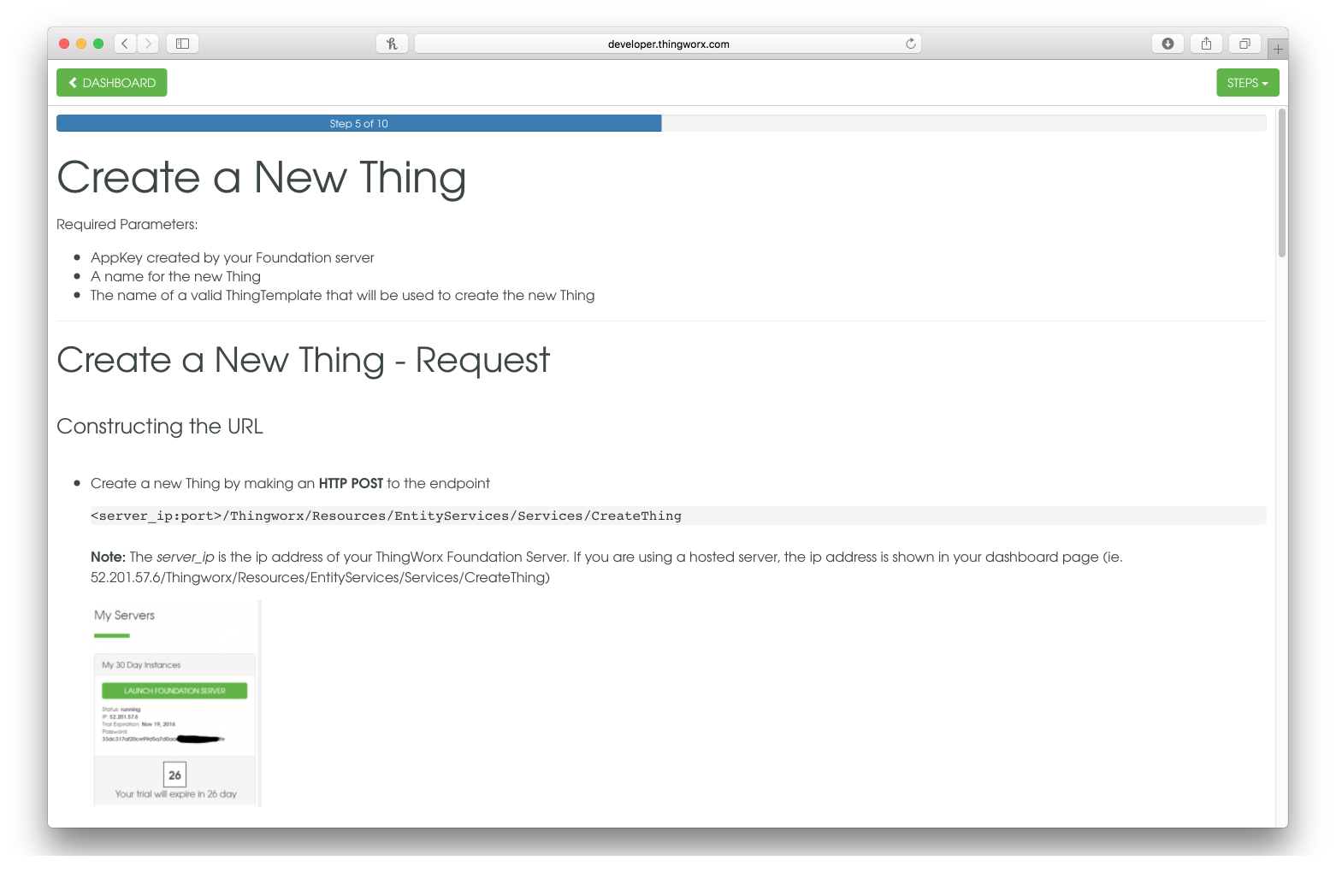Close the Safari window
This screenshot has height=896, width=1336.
click(64, 44)
